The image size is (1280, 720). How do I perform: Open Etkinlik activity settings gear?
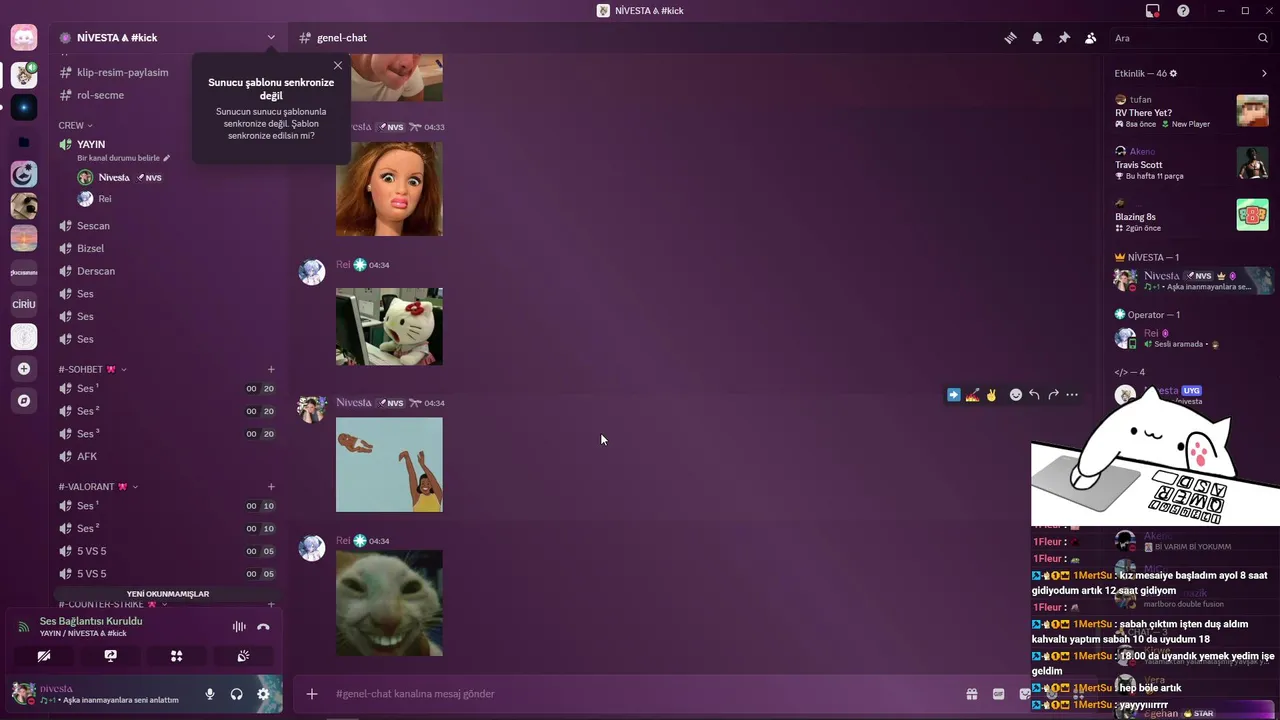(x=1173, y=73)
